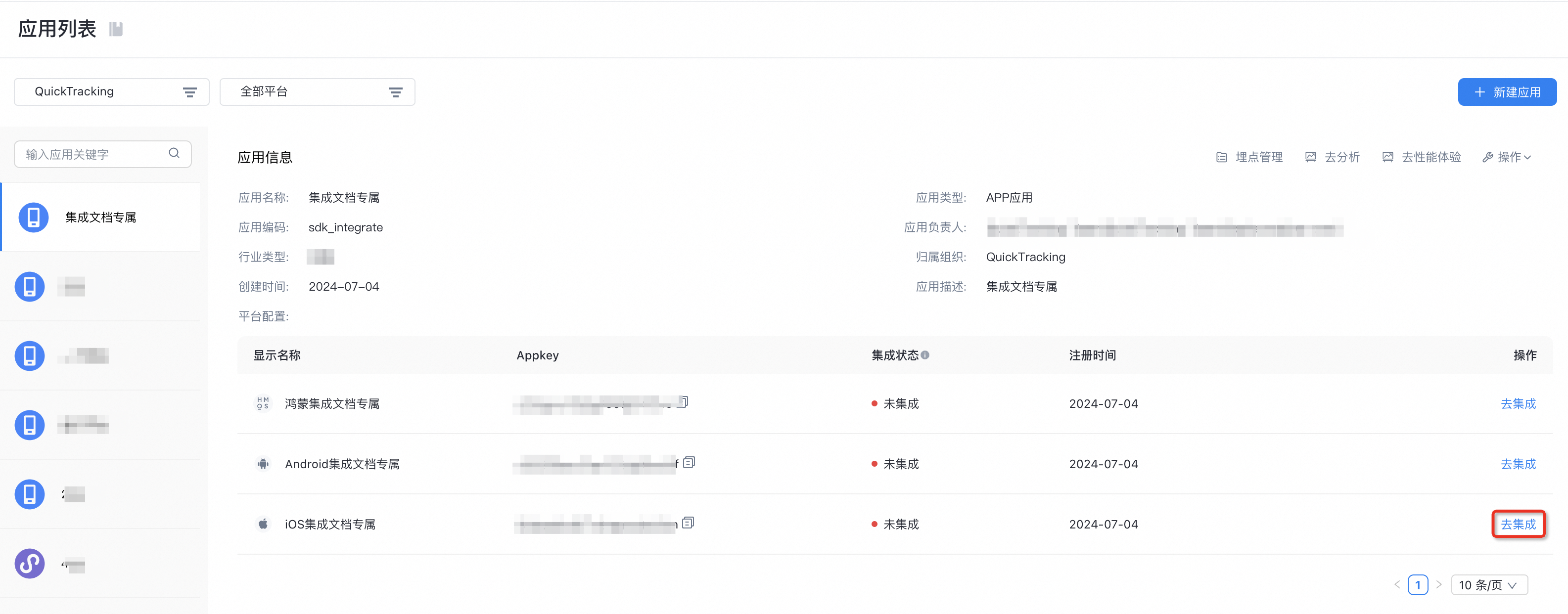
Task: Copy the Appkey of 鸿蒙集成文档专属
Action: [684, 401]
